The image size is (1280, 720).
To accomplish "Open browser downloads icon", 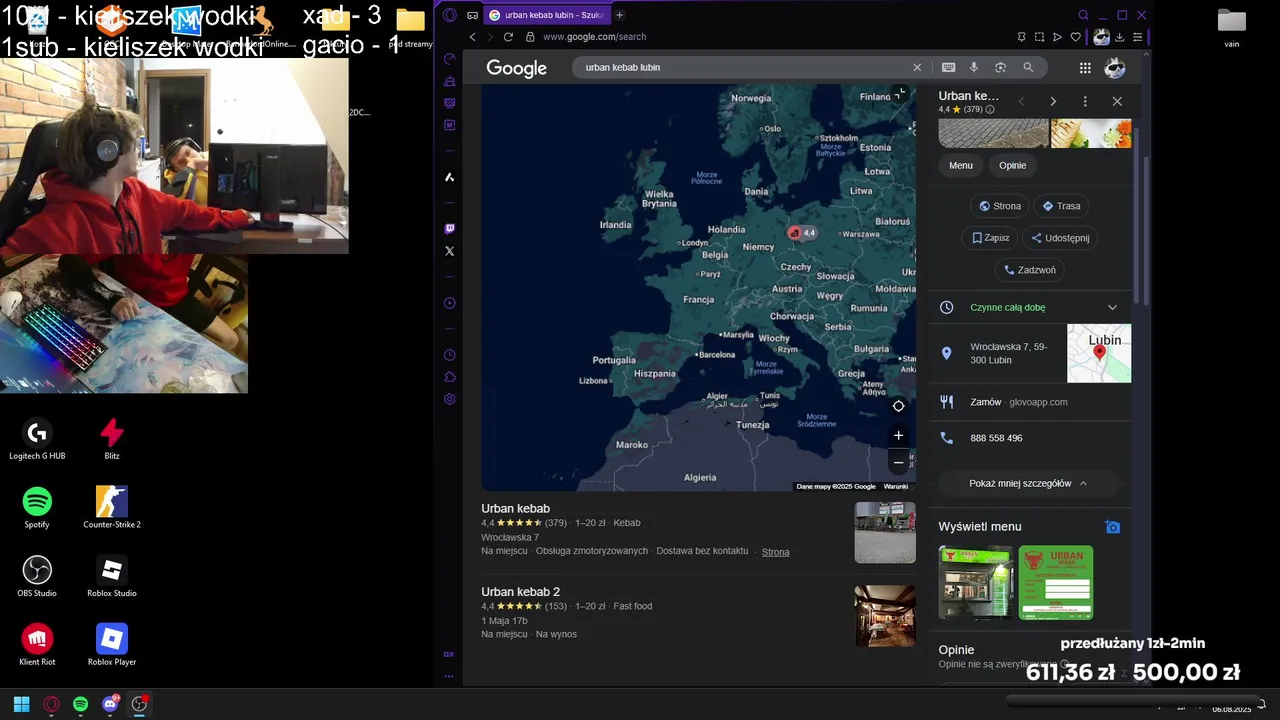I will [x=1119, y=37].
